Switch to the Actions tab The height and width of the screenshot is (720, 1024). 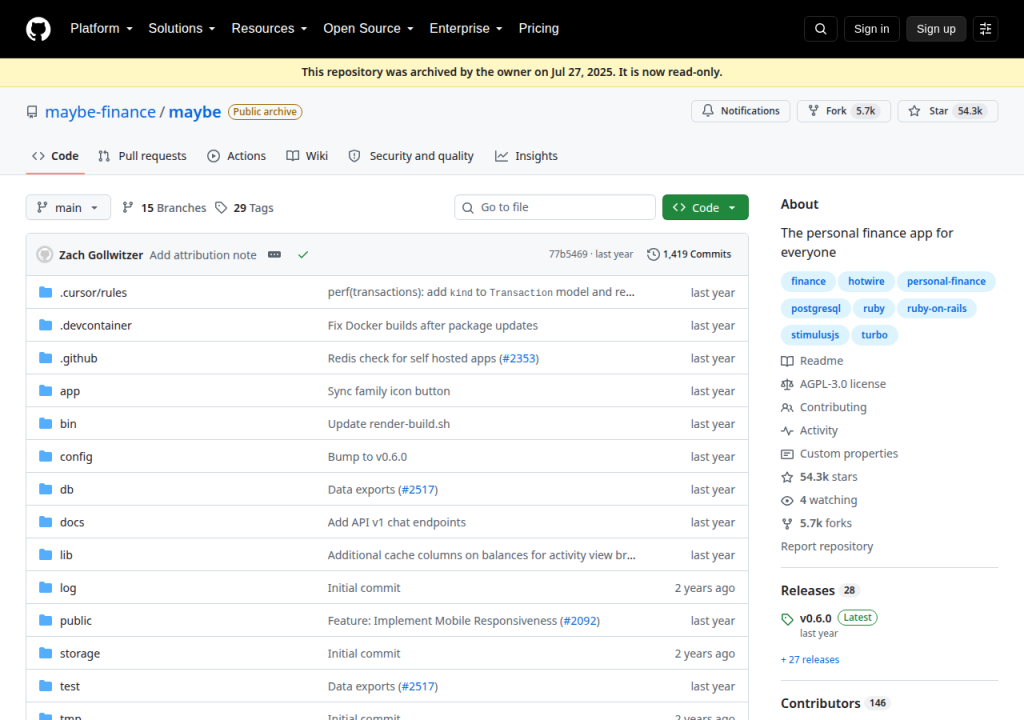pyautogui.click(x=236, y=156)
